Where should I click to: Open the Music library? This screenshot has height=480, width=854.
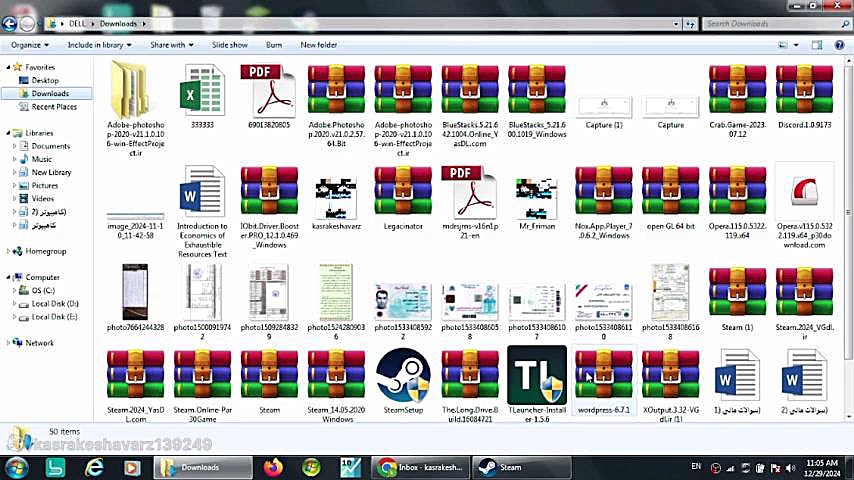(x=41, y=159)
